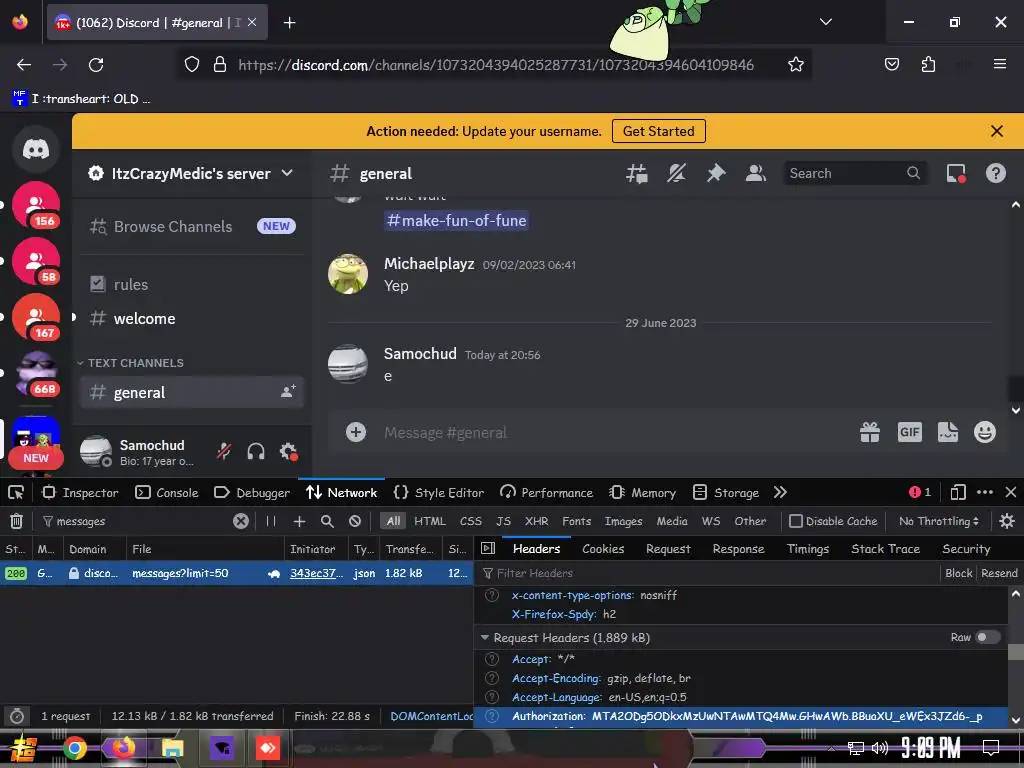Switch to Debugger tab

(x=251, y=492)
